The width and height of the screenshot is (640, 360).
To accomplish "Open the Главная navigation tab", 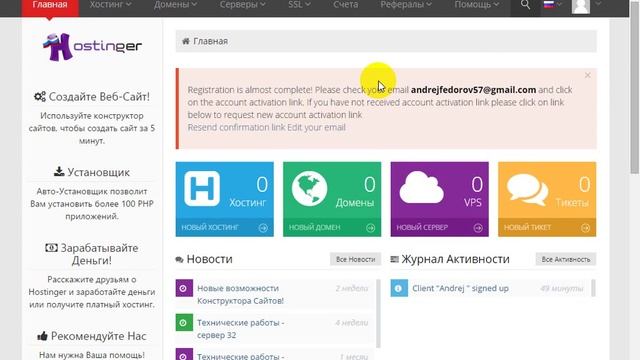I will pyautogui.click(x=50, y=6).
